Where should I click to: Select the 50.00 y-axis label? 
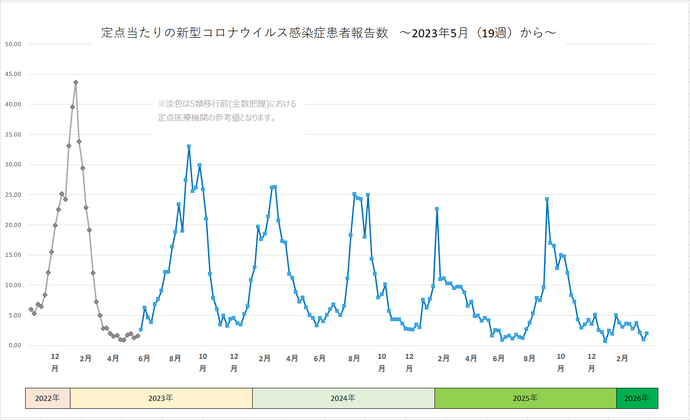point(13,44)
